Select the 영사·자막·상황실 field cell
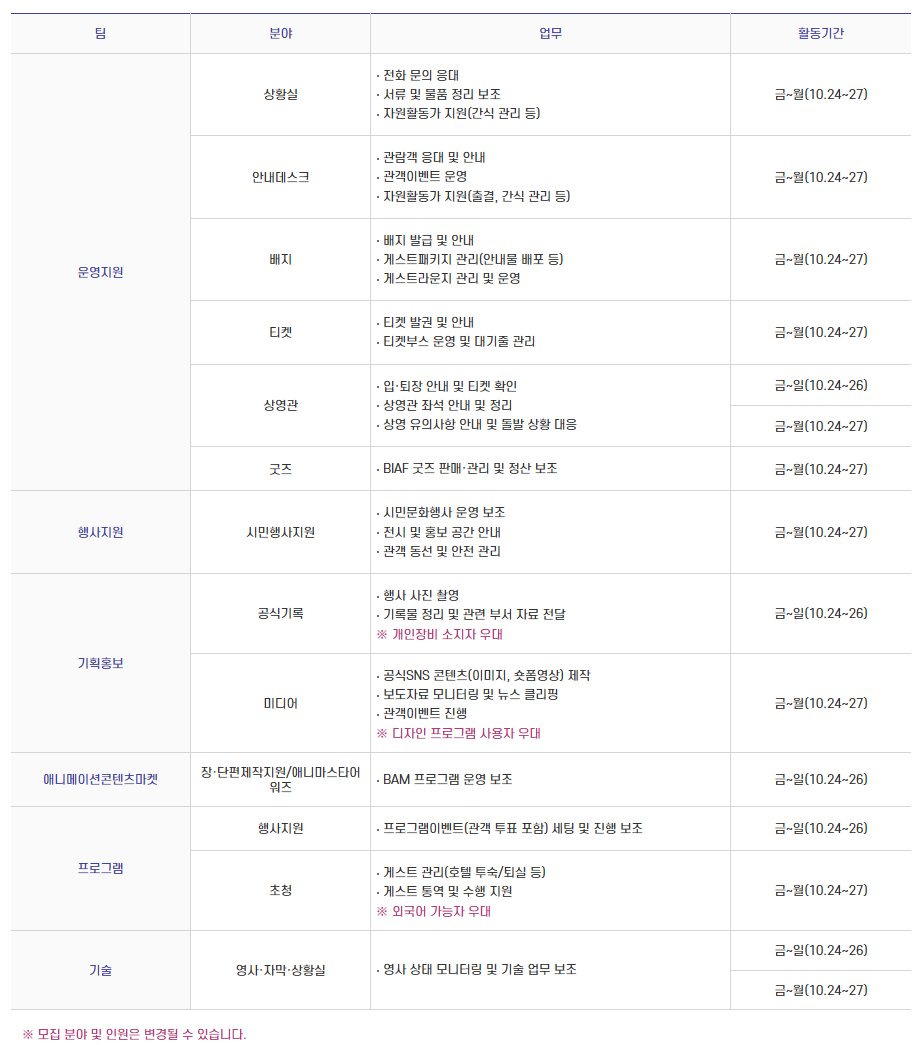Image resolution: width=924 pixels, height=1045 pixels. pos(280,970)
